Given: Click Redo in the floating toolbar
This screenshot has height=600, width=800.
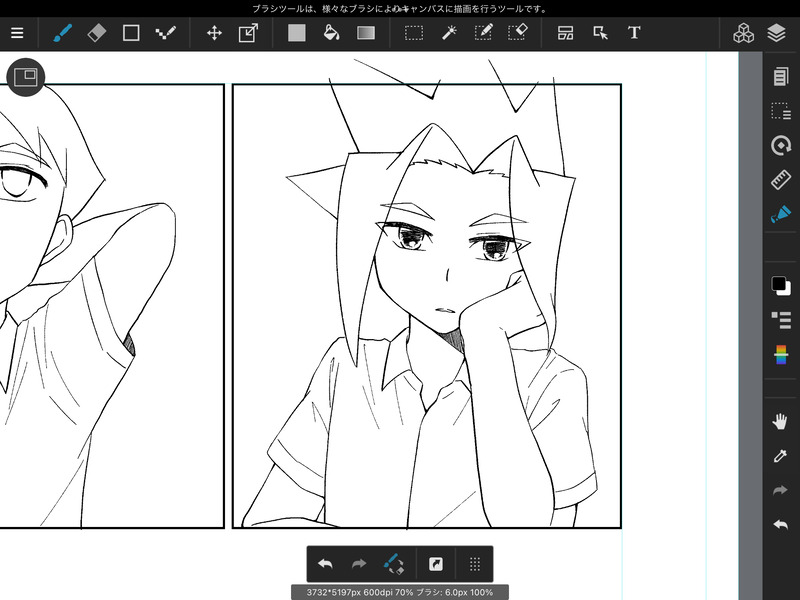Looking at the screenshot, I should point(359,564).
